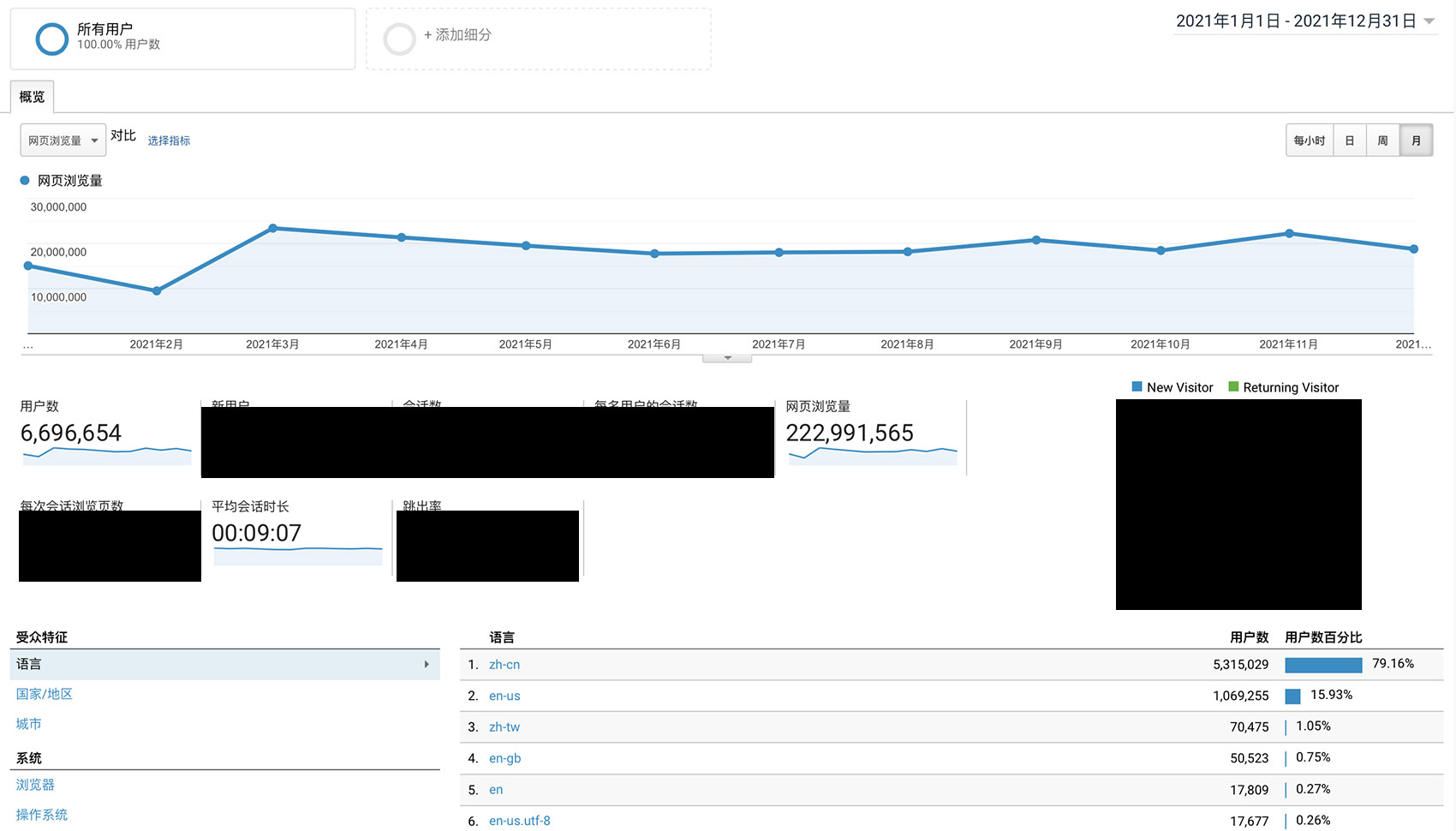Open the en language row link
1456x831 pixels.
[x=496, y=790]
